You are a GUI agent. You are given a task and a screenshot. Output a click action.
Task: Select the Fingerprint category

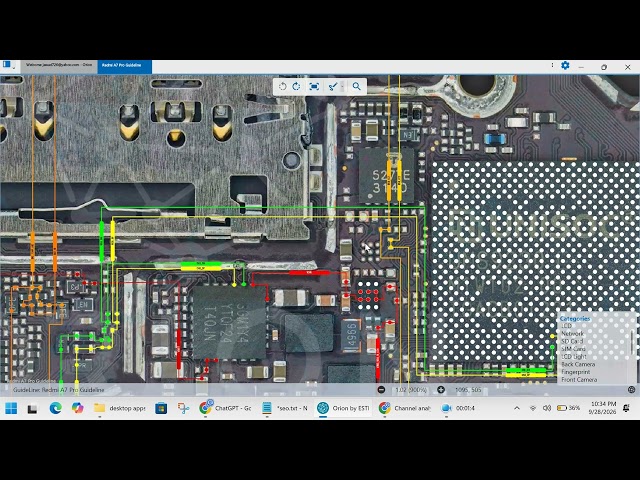(576, 372)
